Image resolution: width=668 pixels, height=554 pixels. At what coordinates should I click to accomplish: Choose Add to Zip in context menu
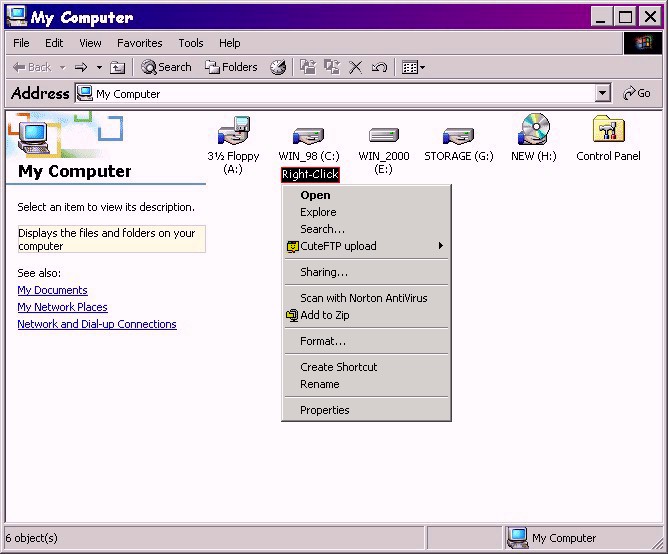[366, 315]
